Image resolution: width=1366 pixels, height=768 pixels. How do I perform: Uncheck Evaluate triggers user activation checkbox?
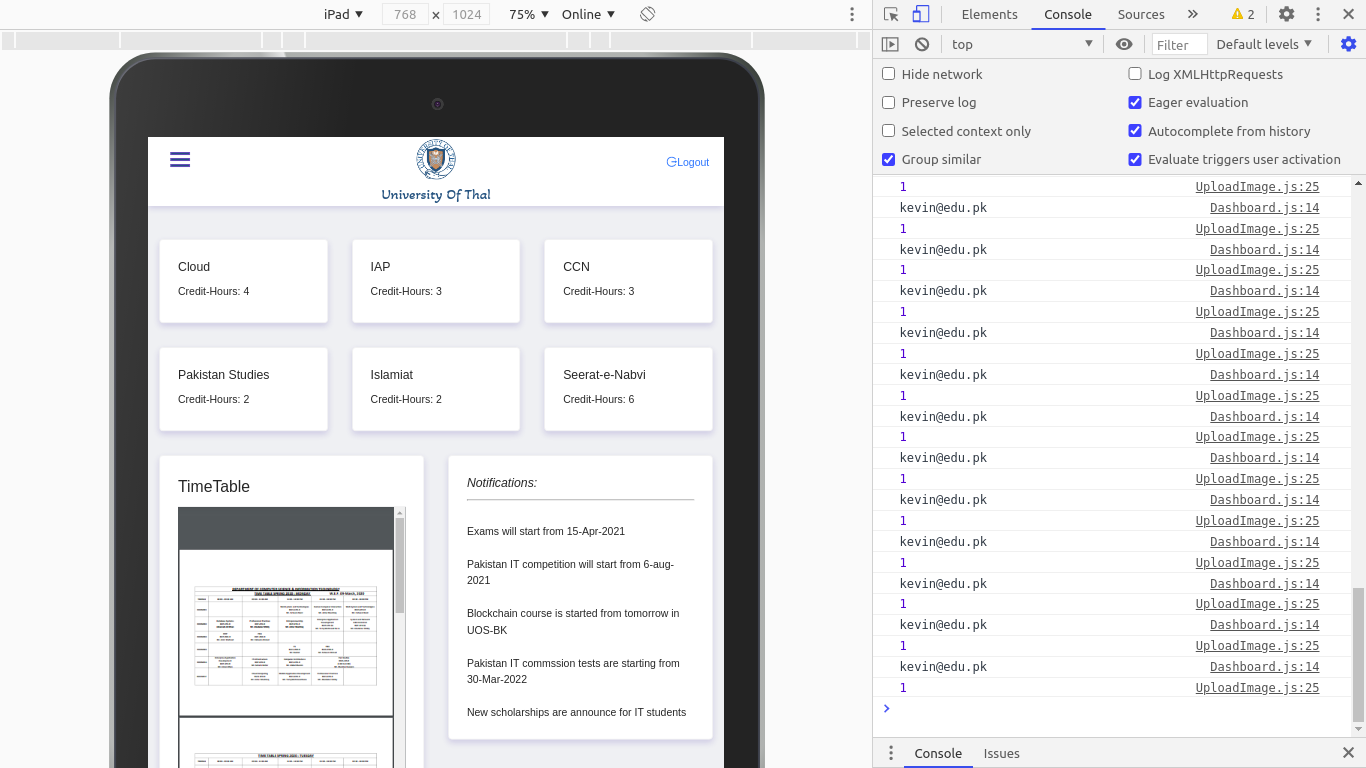[x=1135, y=159]
